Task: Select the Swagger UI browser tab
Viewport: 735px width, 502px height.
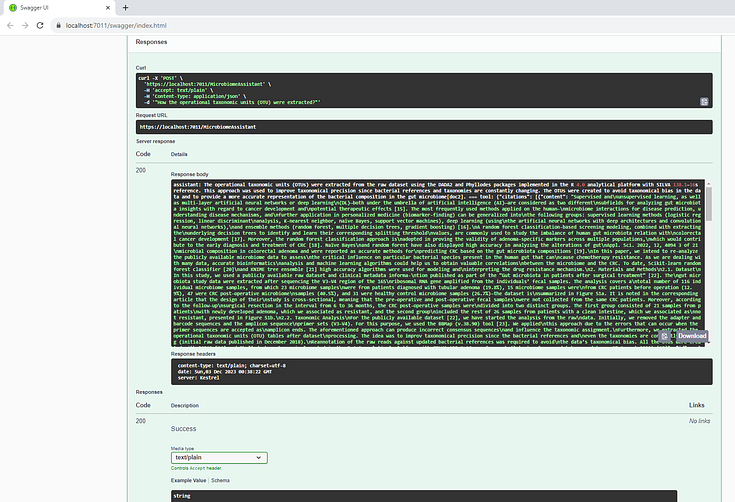Action: pyautogui.click(x=60, y=7)
